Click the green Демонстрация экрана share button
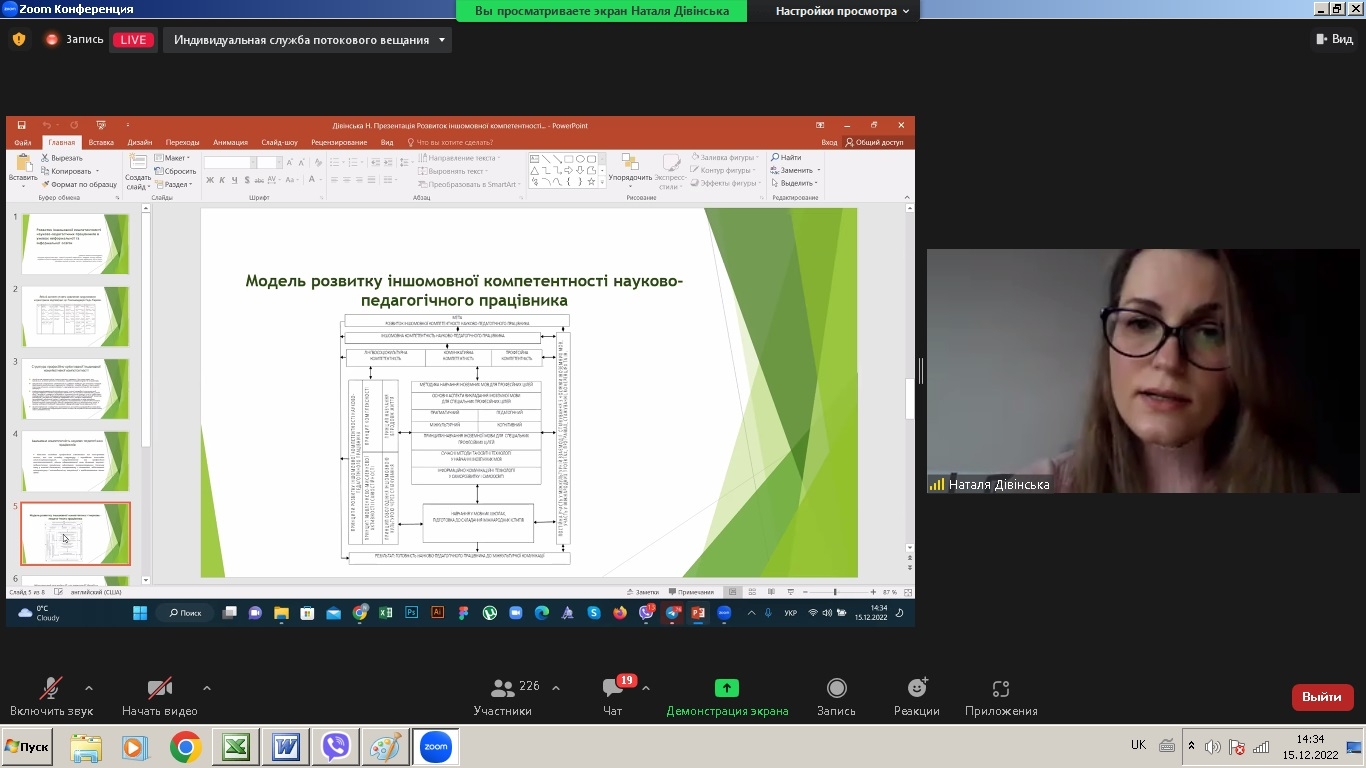 [x=727, y=696]
